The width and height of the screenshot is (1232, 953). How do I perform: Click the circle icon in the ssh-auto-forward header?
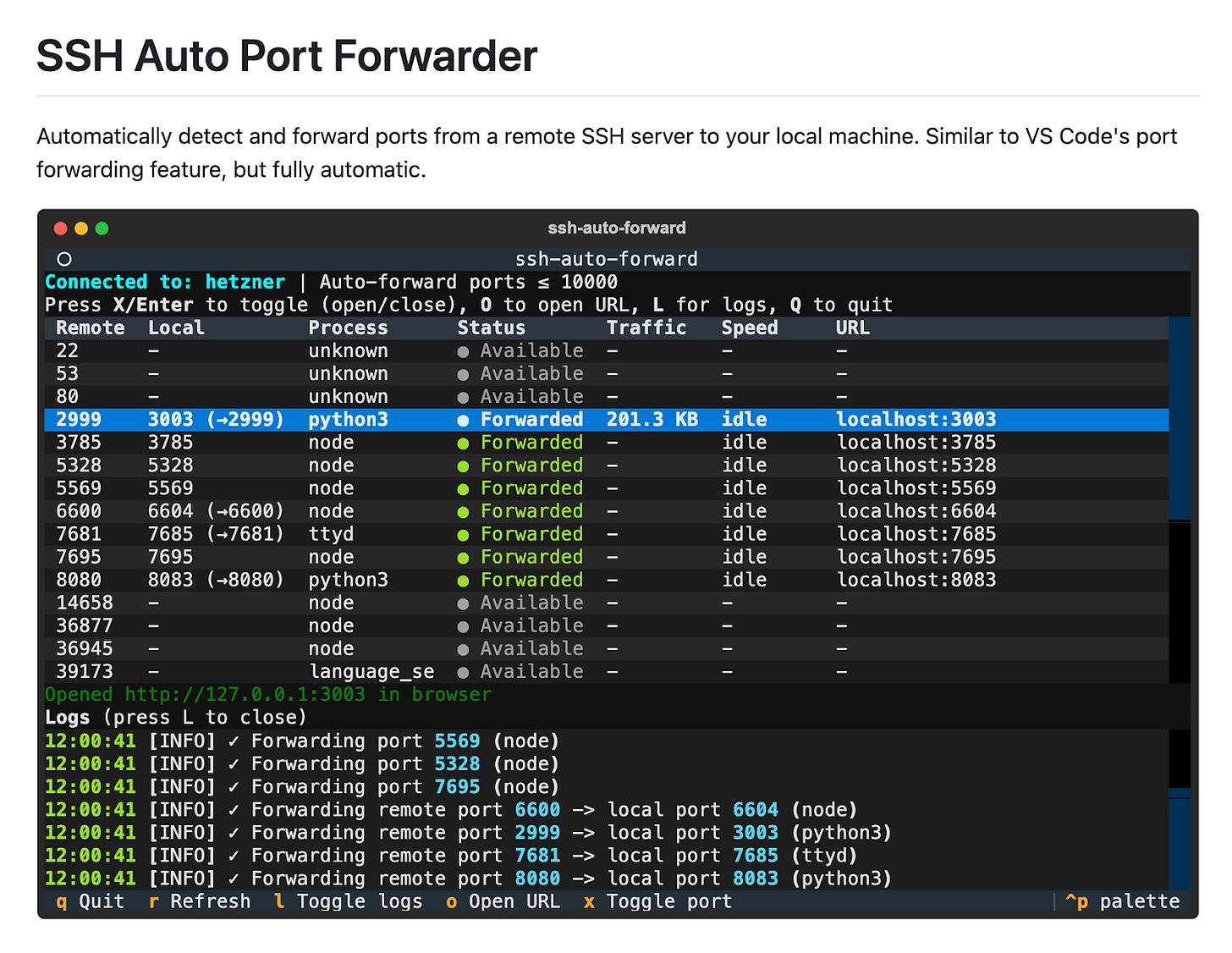[64, 259]
